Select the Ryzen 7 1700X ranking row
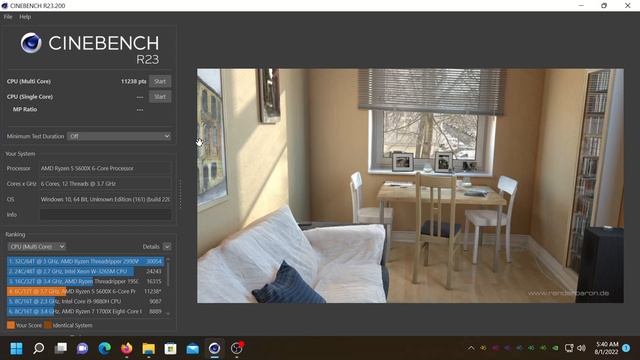This screenshot has width=640, height=360. [x=85, y=311]
